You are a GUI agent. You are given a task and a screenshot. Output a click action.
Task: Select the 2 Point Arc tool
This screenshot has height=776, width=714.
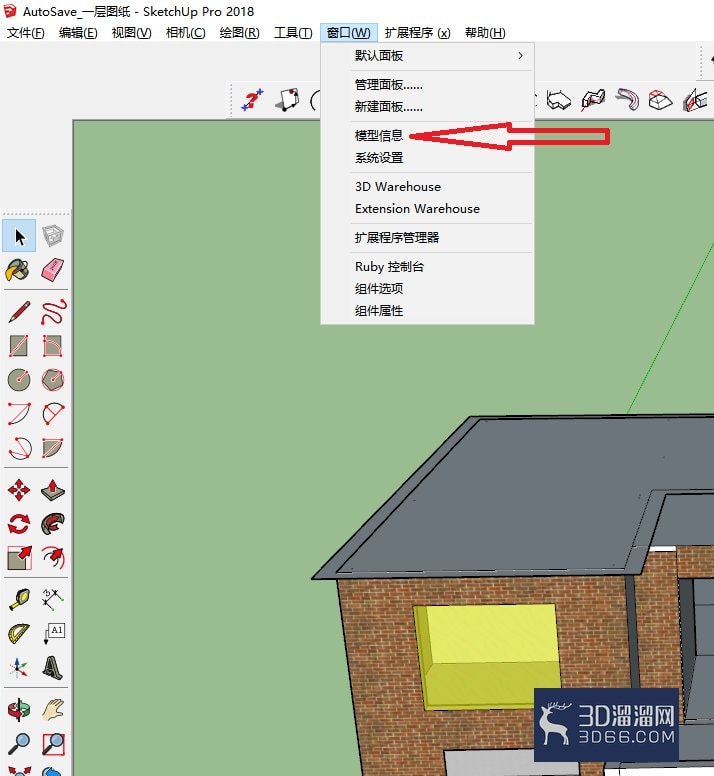52,414
